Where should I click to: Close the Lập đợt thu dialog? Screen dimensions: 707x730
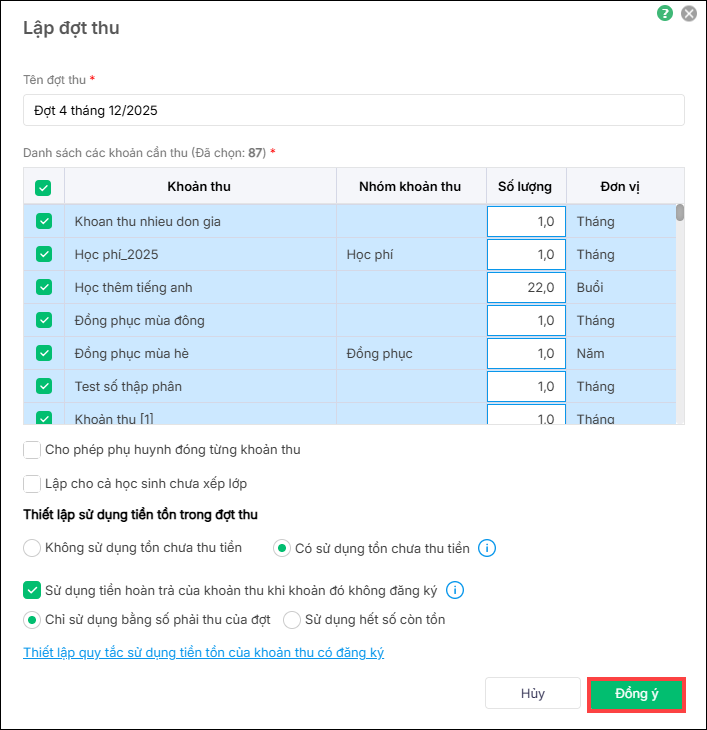[x=689, y=14]
